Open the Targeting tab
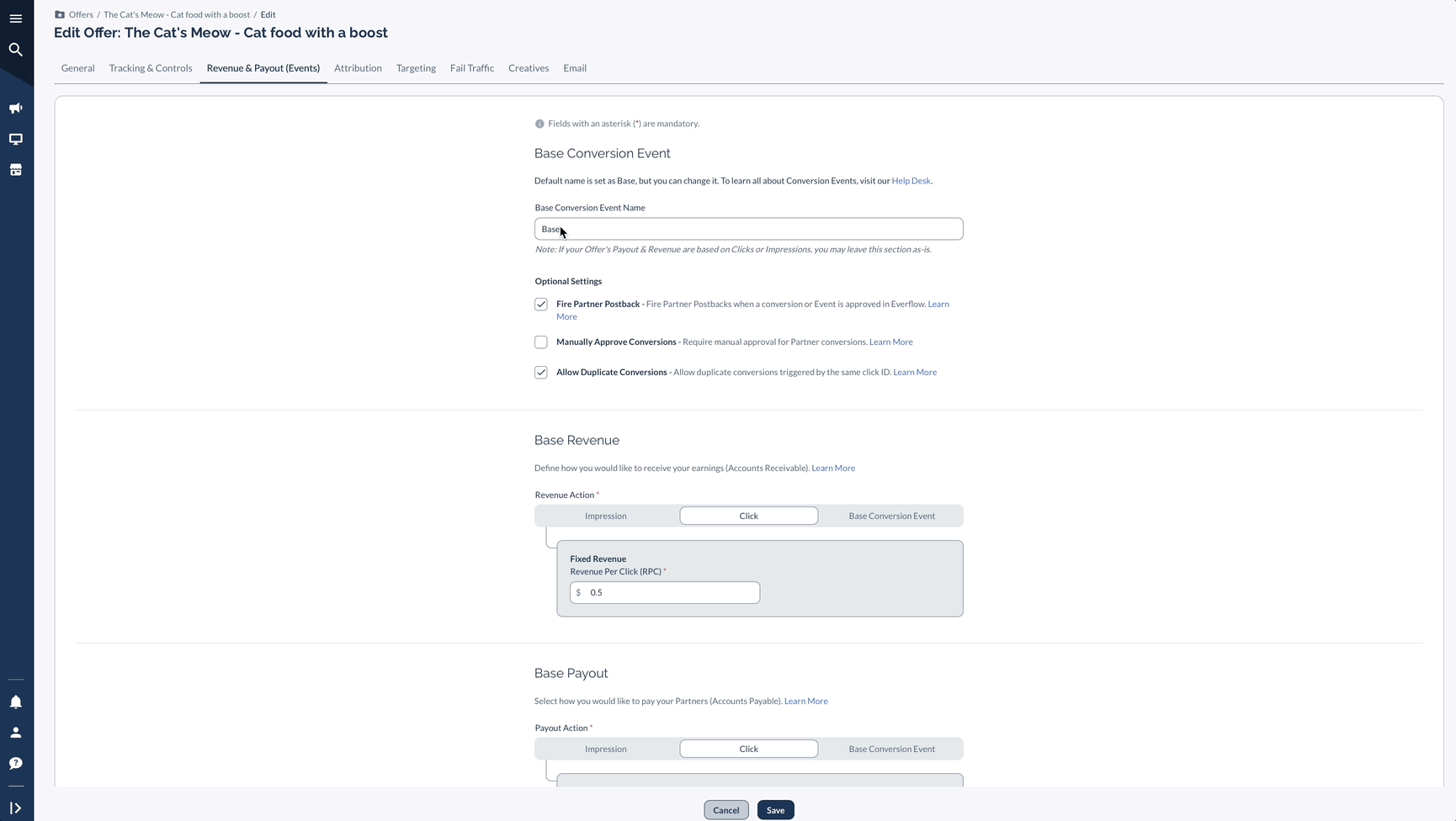The height and width of the screenshot is (821, 1456). point(416,68)
